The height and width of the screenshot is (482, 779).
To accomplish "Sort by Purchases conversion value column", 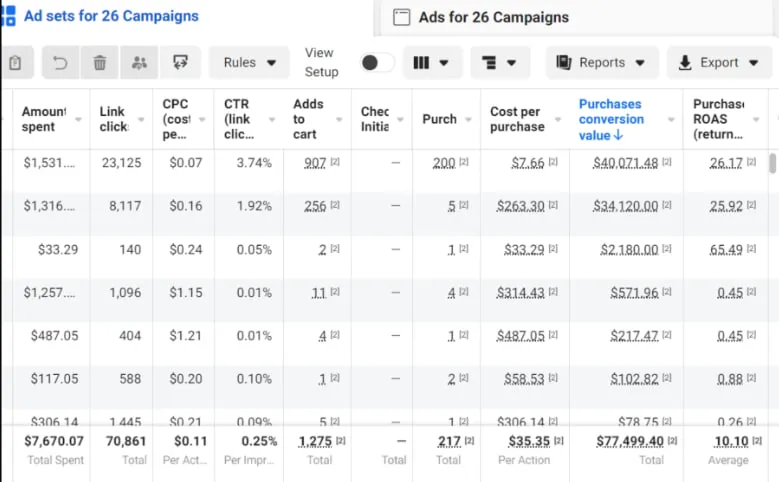I will click(610, 119).
